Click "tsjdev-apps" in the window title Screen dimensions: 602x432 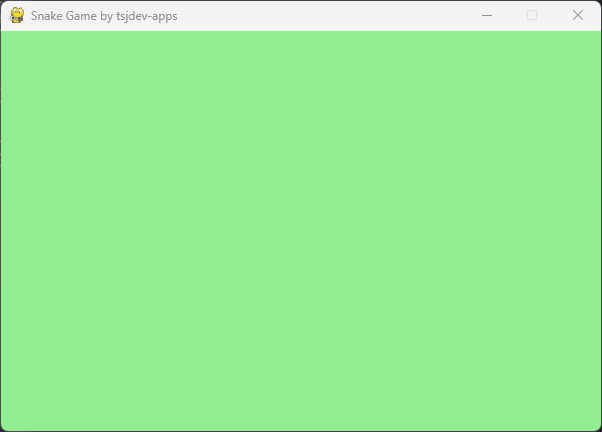(147, 16)
